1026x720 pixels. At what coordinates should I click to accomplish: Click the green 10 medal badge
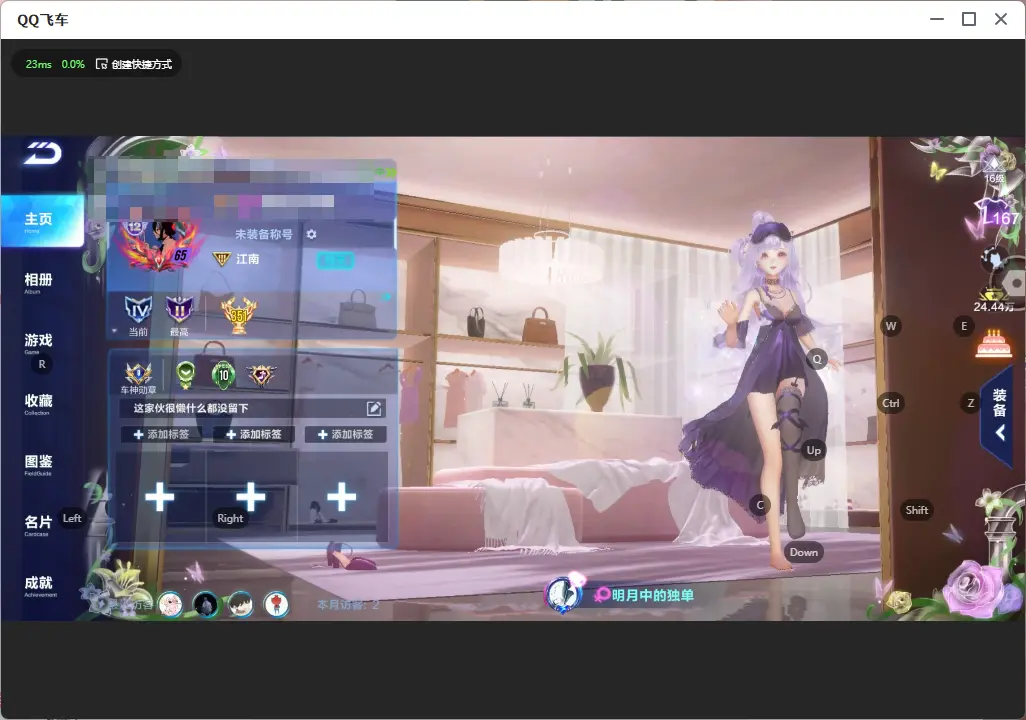click(224, 374)
